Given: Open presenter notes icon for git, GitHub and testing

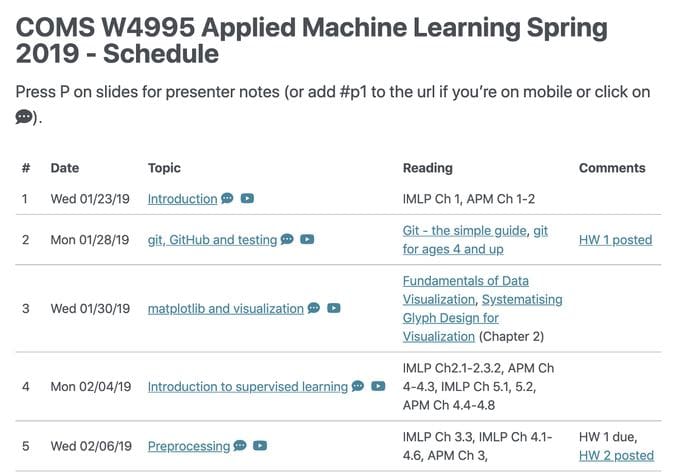Looking at the screenshot, I should coord(287,239).
